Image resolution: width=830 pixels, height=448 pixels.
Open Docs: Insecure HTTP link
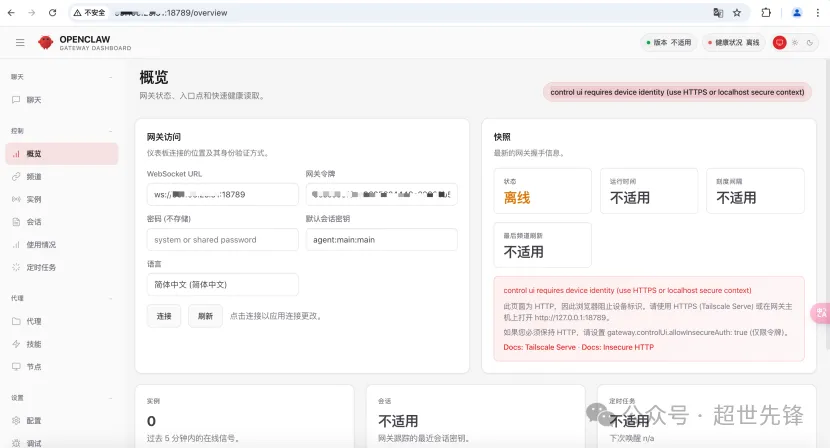tap(618, 347)
